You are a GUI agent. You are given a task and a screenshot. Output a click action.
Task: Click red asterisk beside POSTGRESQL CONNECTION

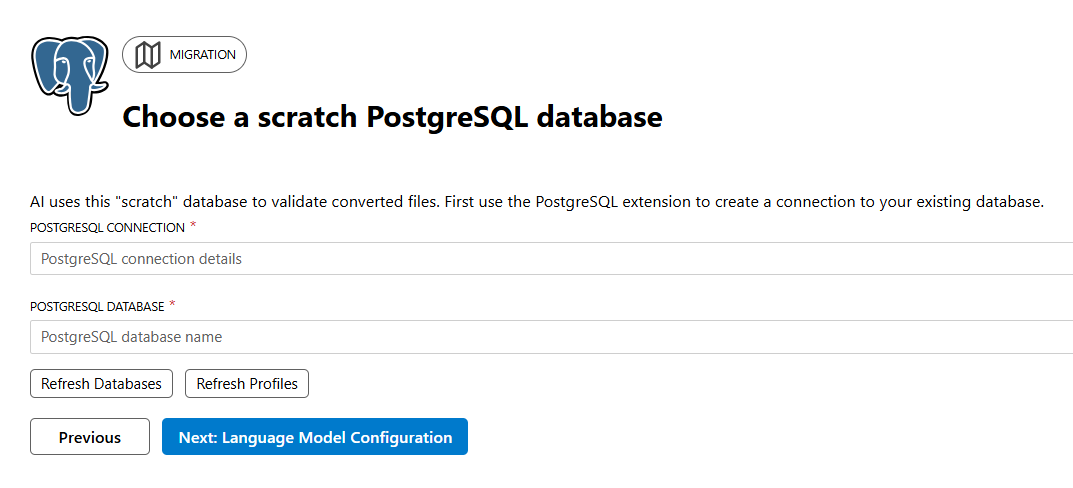pyautogui.click(x=193, y=226)
